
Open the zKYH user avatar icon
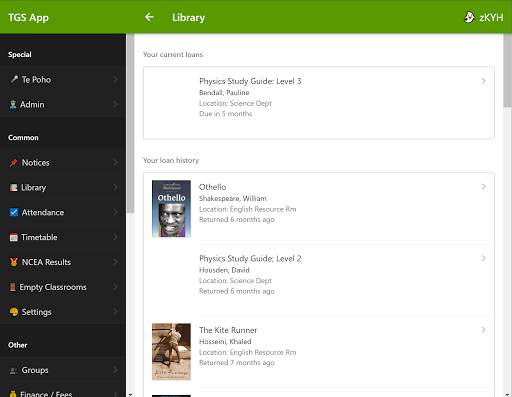[469, 17]
